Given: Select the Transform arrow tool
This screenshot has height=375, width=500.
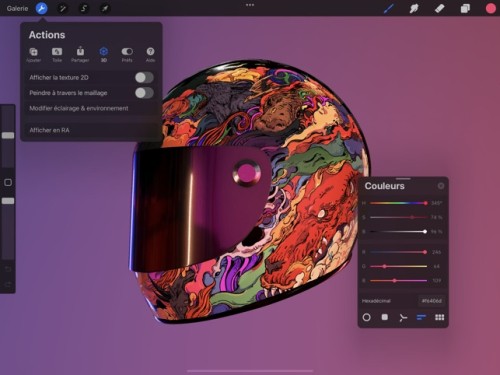Looking at the screenshot, I should pyautogui.click(x=105, y=8).
